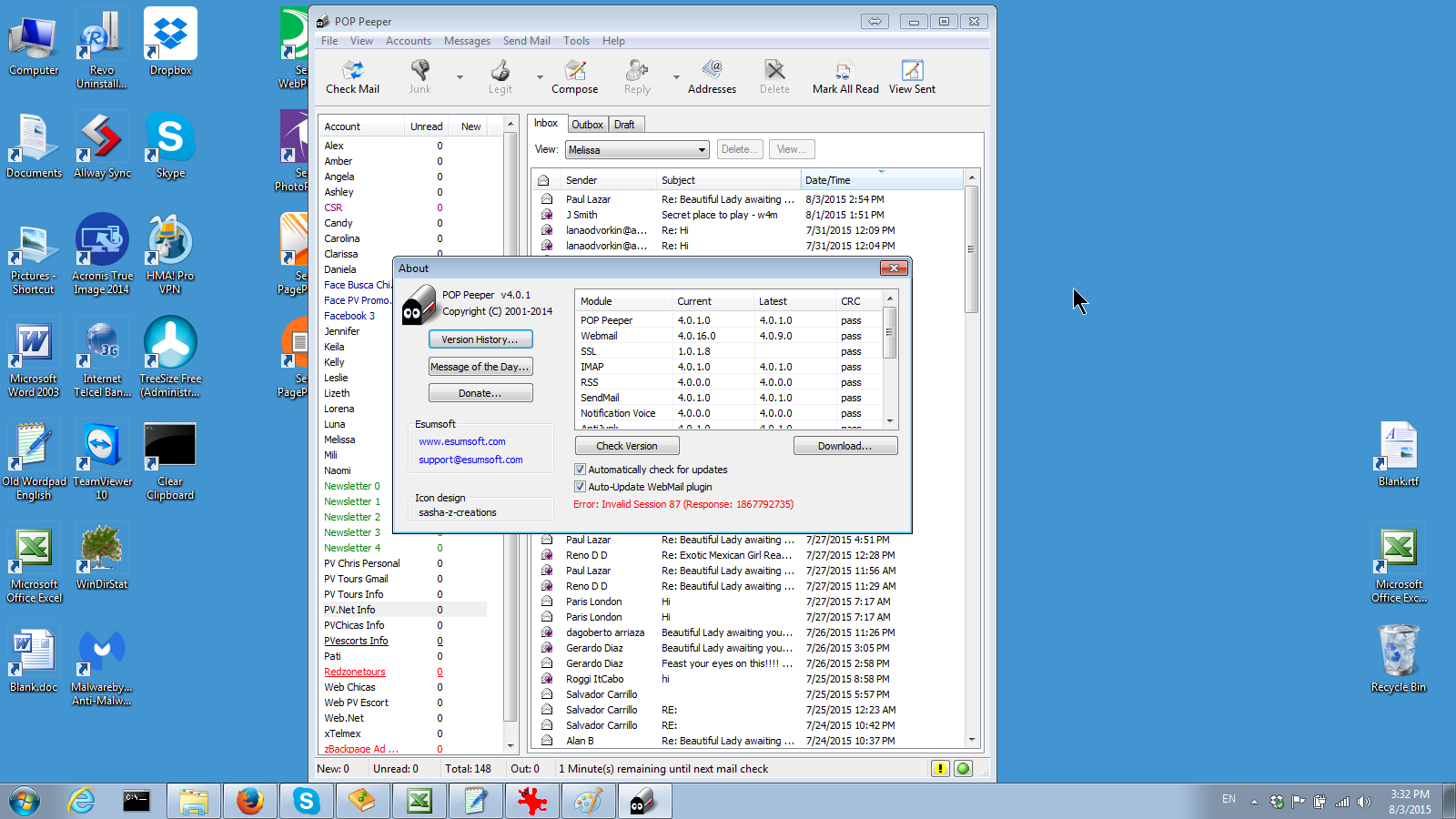1456x819 pixels.
Task: Click the Check Version button
Action: pyautogui.click(x=627, y=446)
